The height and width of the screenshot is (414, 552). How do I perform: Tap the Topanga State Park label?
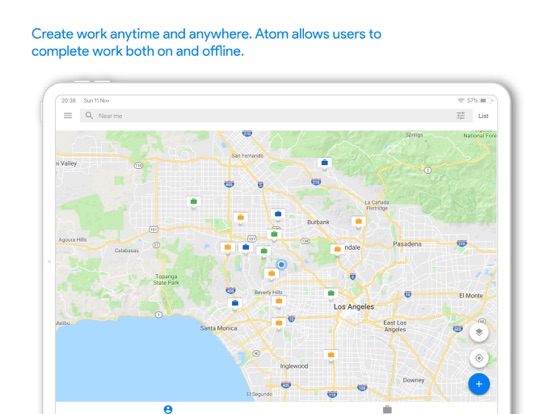(x=166, y=279)
